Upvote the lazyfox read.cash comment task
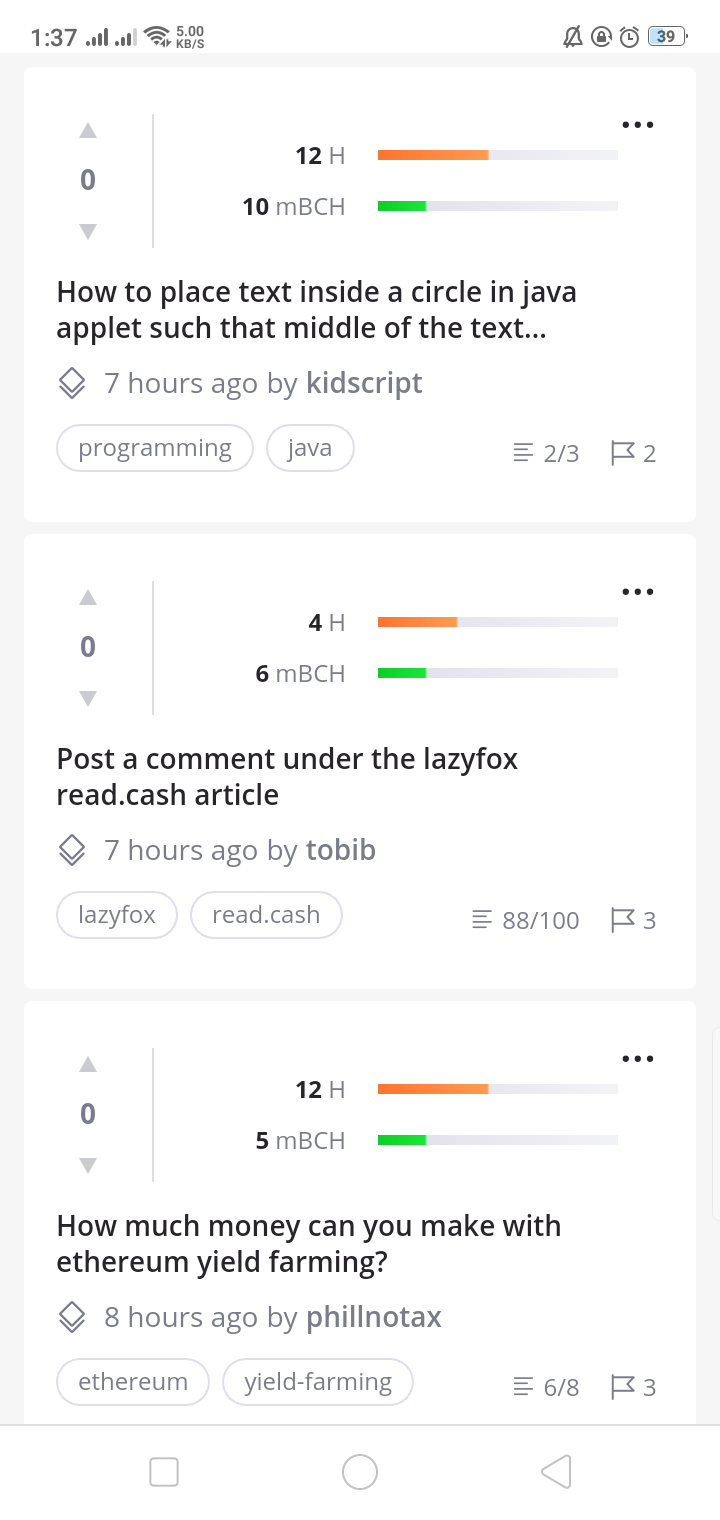Viewport: 720px width, 1520px height. [88, 597]
